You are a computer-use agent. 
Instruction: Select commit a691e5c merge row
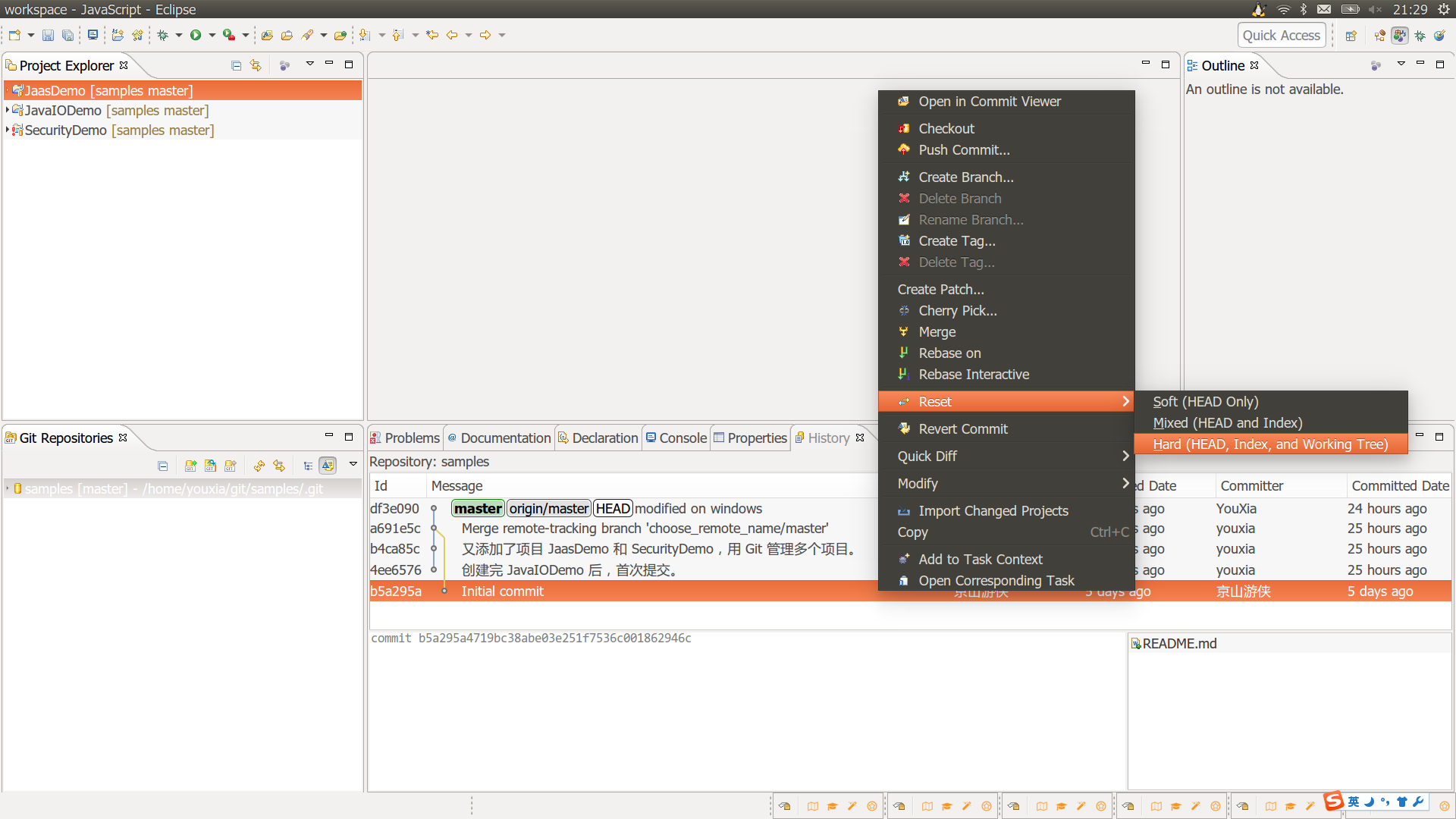[x=622, y=529]
